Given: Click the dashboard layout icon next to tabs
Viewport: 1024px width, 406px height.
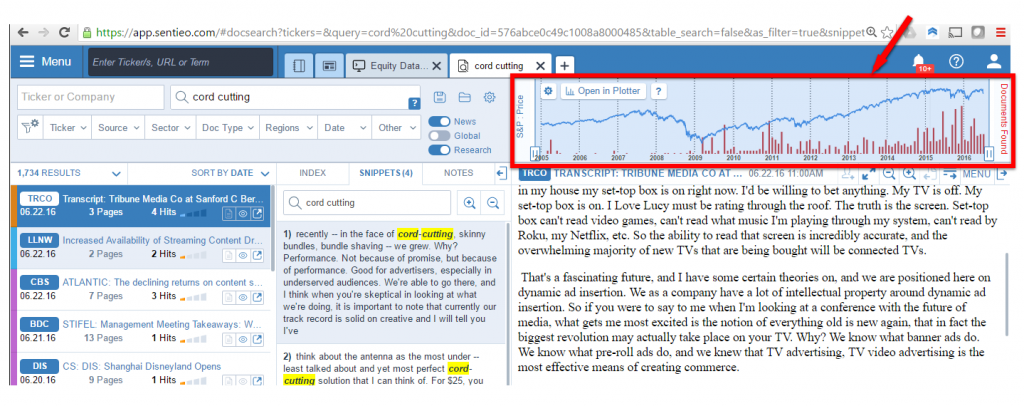Looking at the screenshot, I should [x=329, y=65].
